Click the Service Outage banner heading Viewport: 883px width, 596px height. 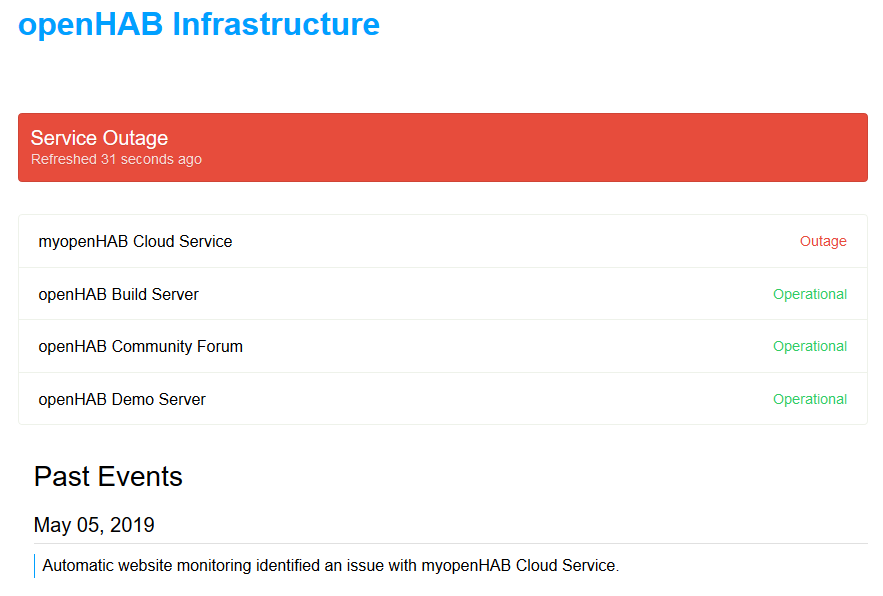(x=99, y=138)
